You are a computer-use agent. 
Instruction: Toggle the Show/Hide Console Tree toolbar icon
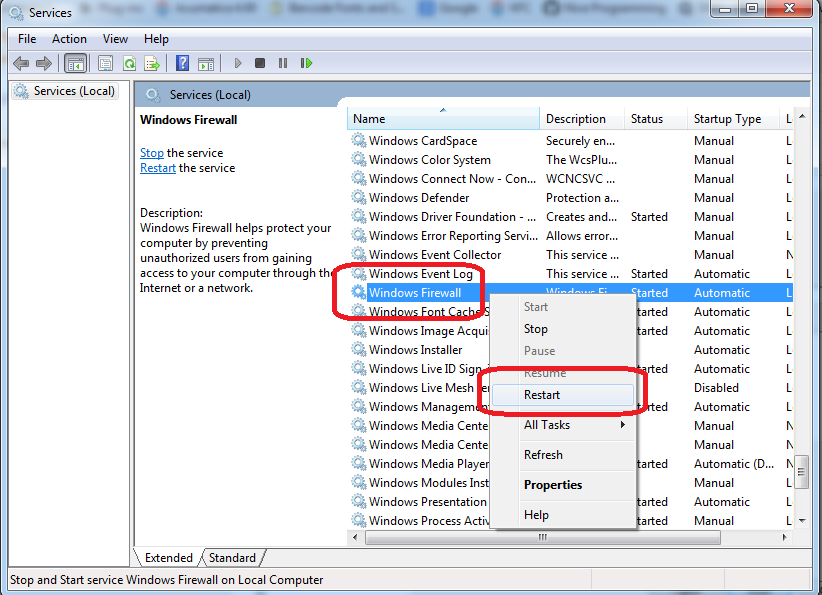click(75, 64)
